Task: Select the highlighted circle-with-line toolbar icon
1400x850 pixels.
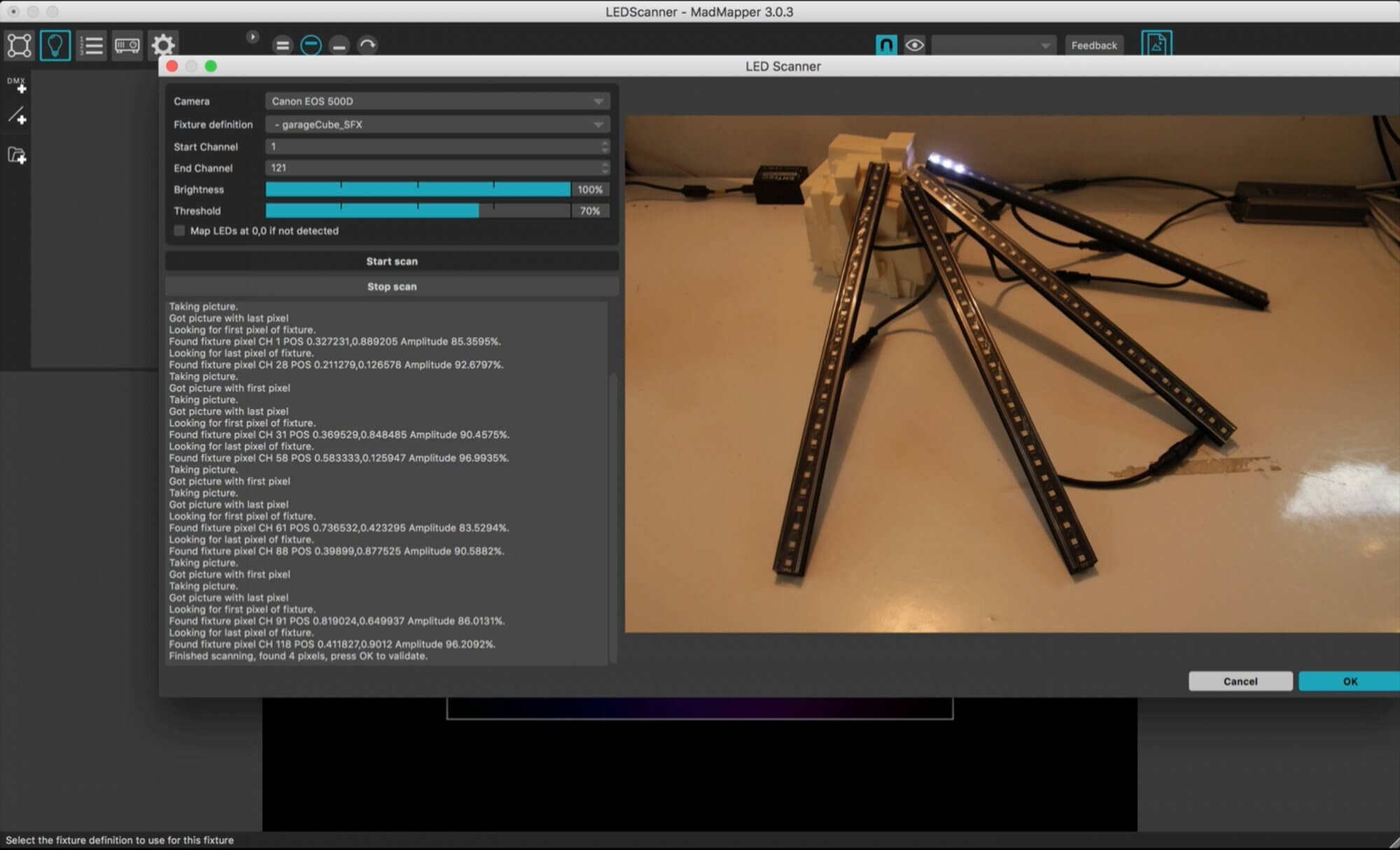Action: click(311, 46)
